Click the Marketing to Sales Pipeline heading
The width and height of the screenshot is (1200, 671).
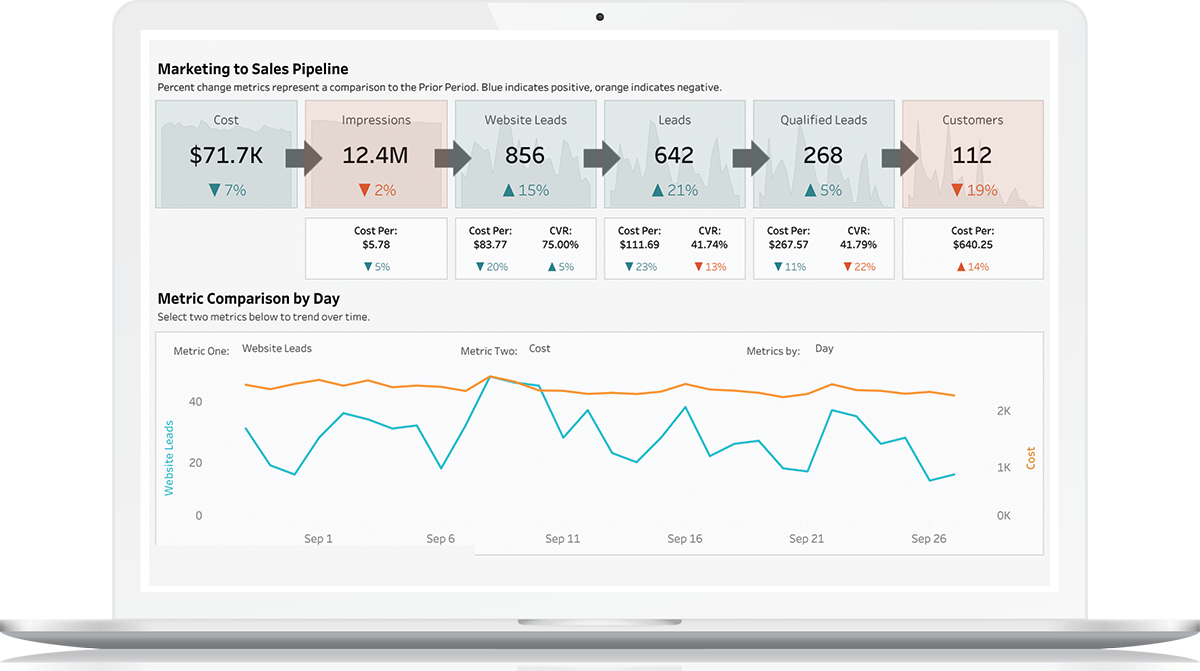tap(252, 69)
